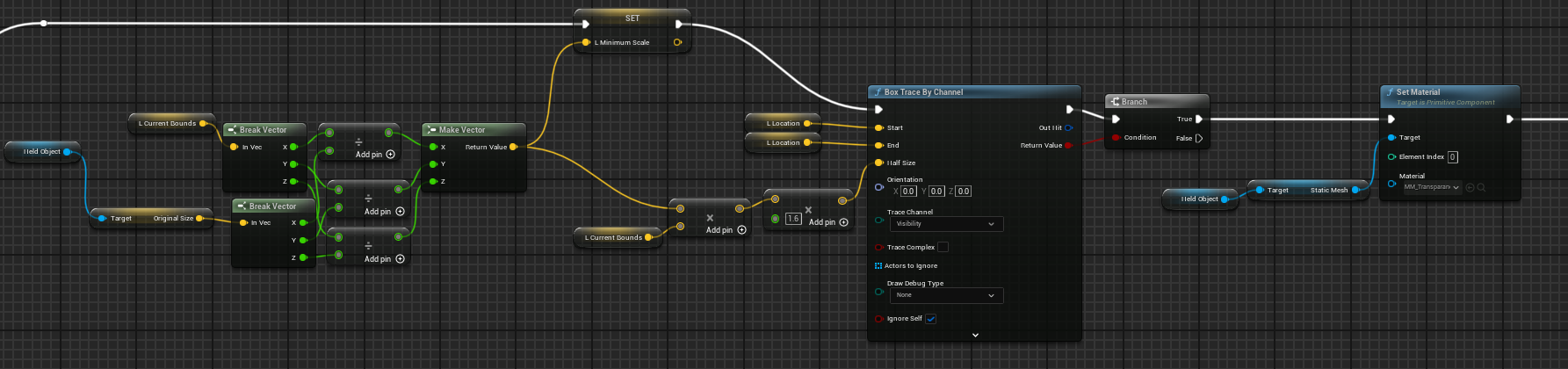Viewport: 1568px width, 369px height.
Task: Click the Half Size input pin
Action: point(878,163)
